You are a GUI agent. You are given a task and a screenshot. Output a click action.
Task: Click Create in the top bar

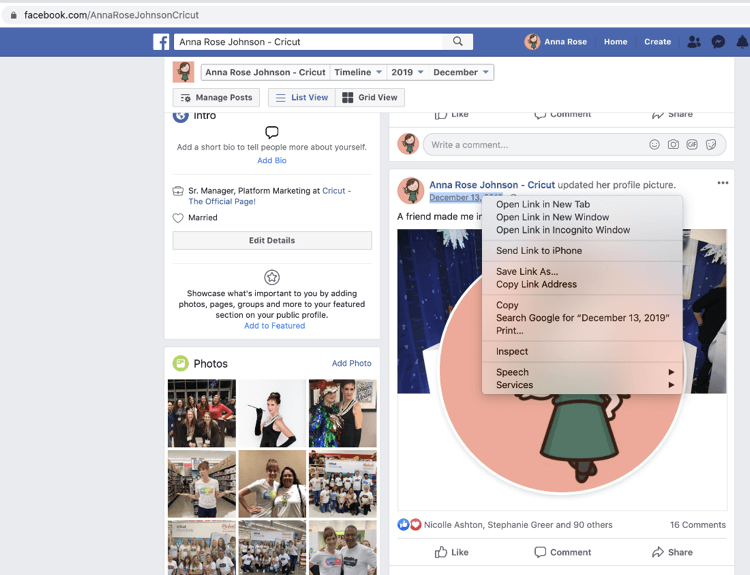click(657, 42)
